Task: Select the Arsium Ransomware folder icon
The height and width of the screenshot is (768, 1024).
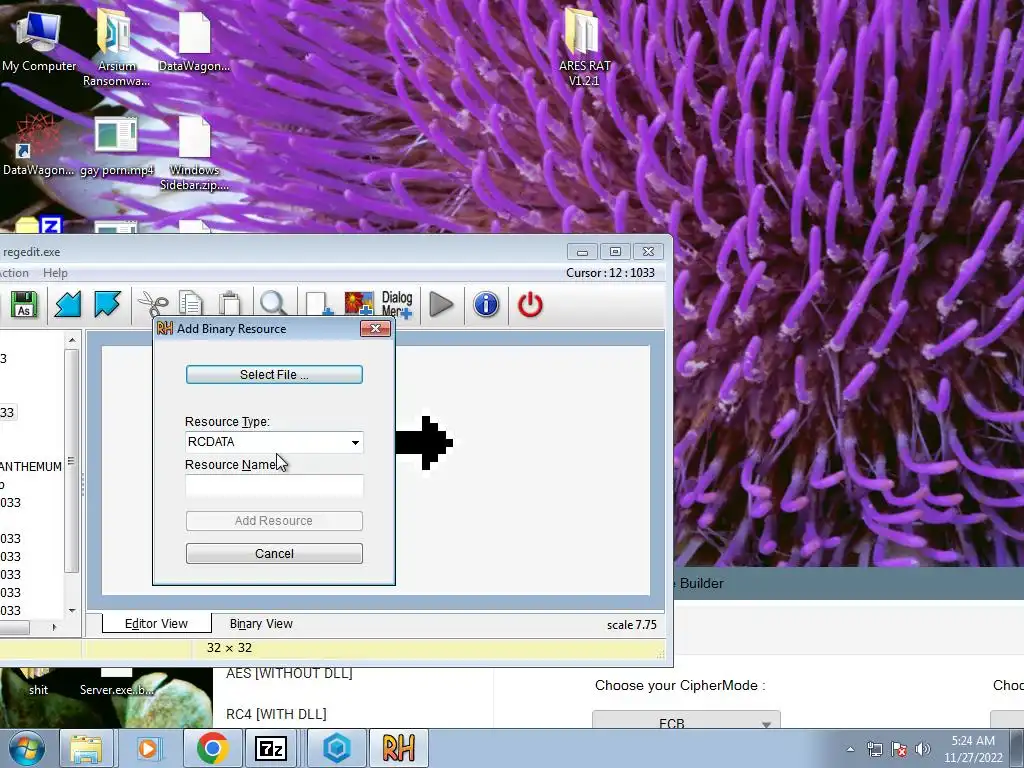Action: click(116, 47)
